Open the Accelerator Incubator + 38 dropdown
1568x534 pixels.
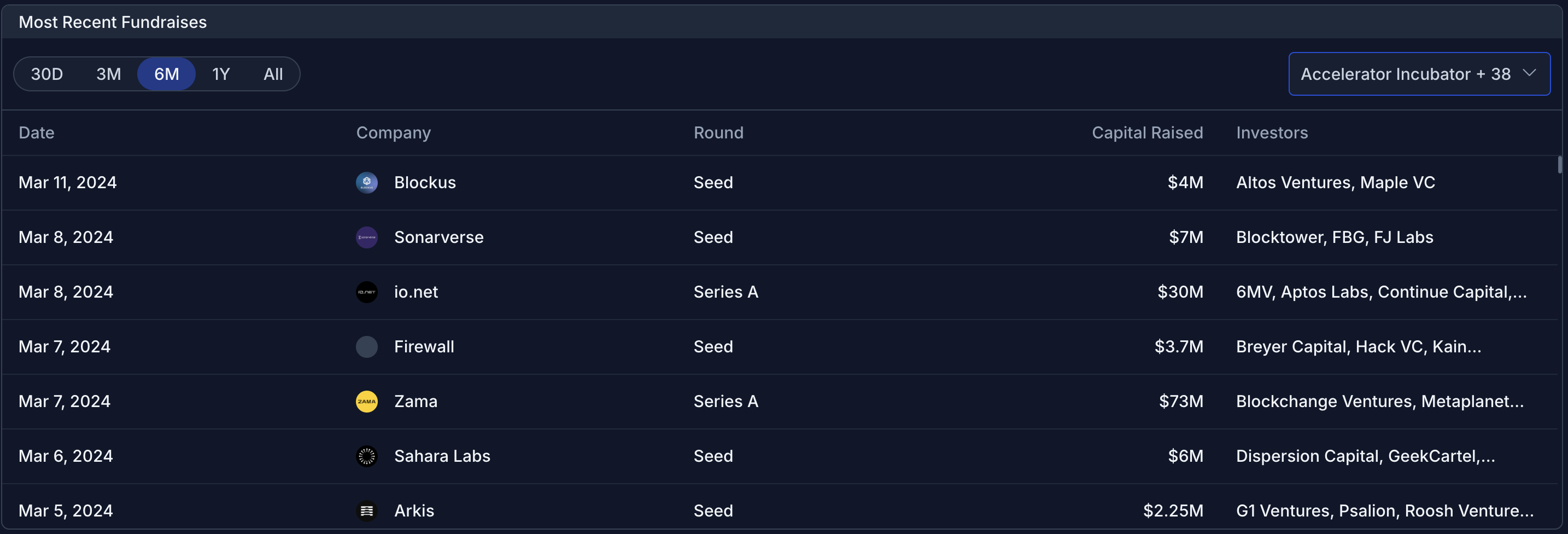pos(1405,74)
